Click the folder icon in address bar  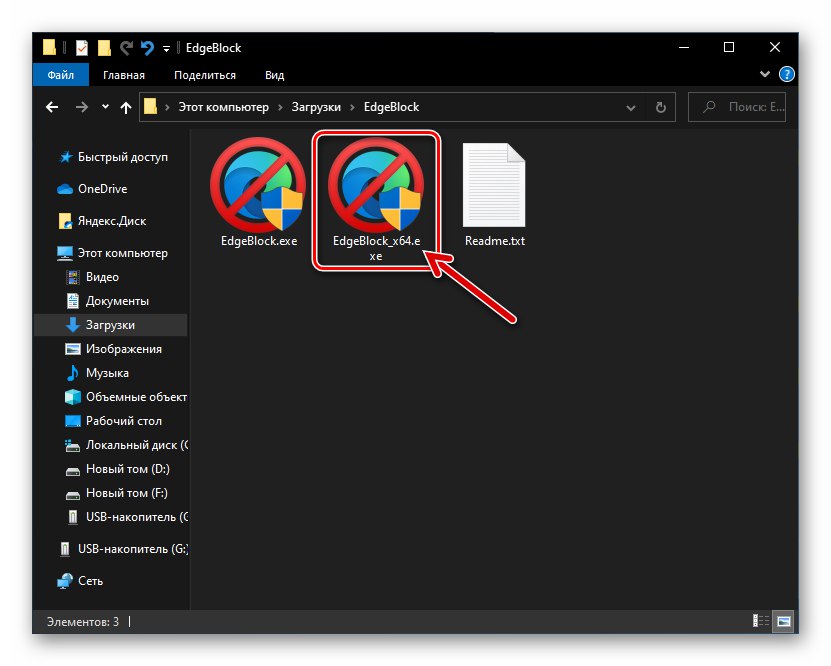pyautogui.click(x=151, y=106)
